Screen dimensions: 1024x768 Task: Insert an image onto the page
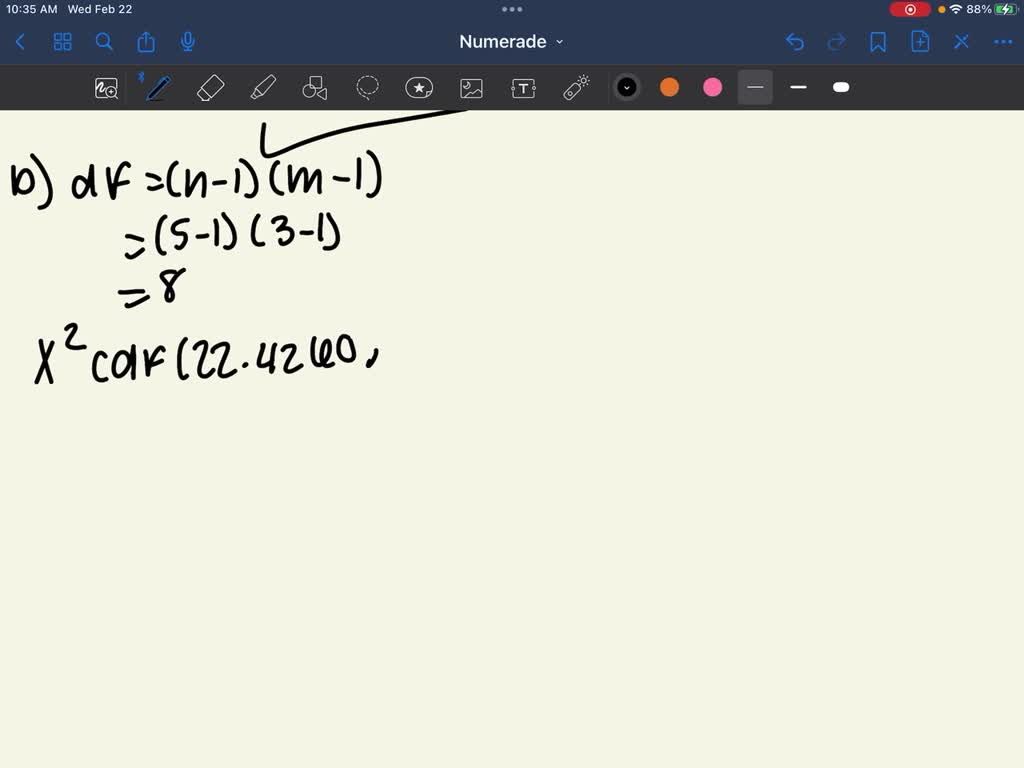(x=471, y=87)
